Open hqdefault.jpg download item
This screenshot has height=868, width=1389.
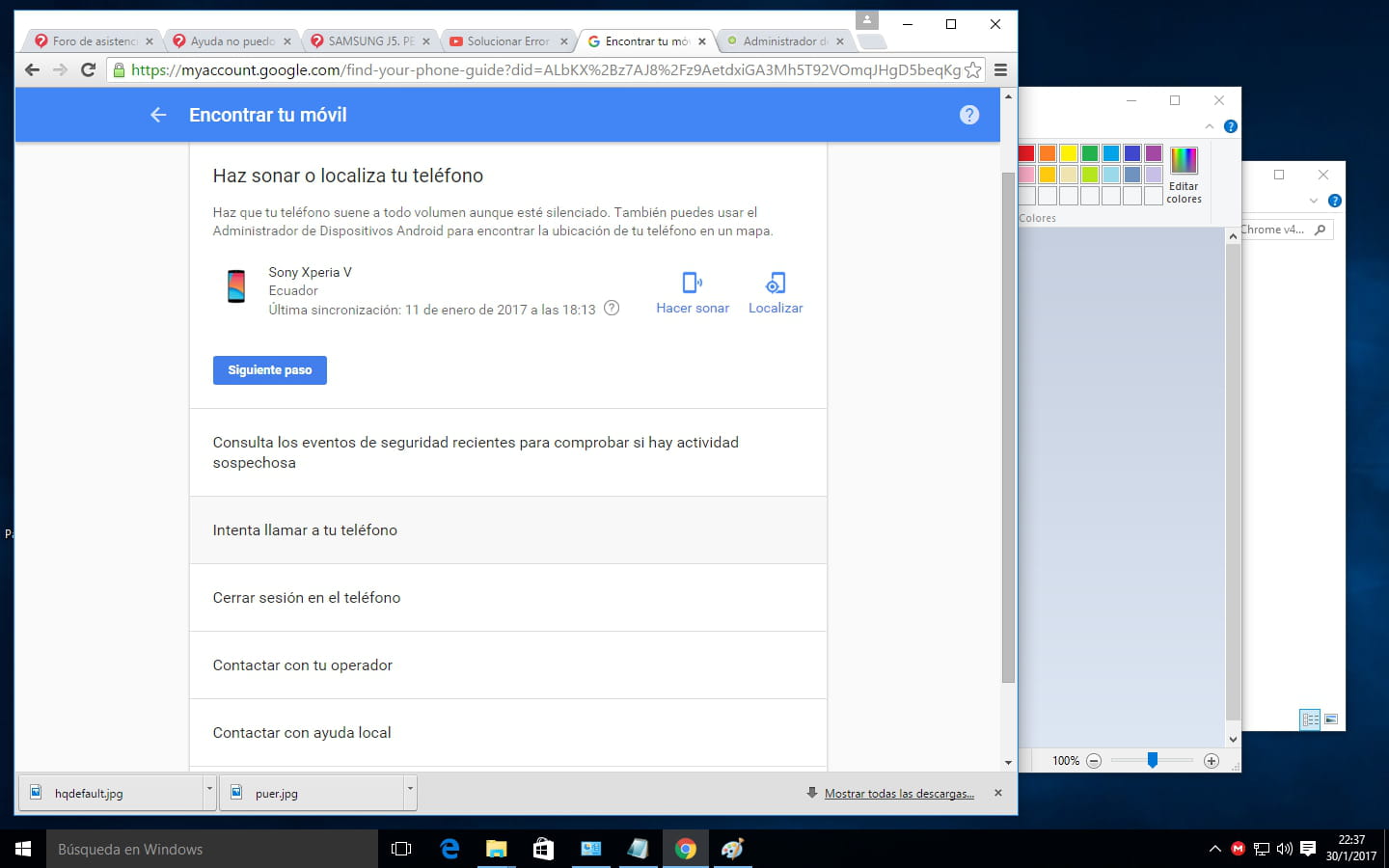point(111,793)
